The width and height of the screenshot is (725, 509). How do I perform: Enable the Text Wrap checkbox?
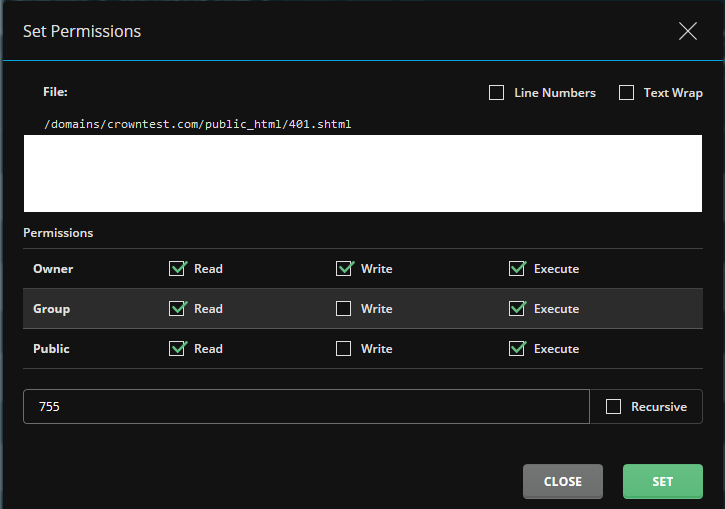click(x=627, y=92)
